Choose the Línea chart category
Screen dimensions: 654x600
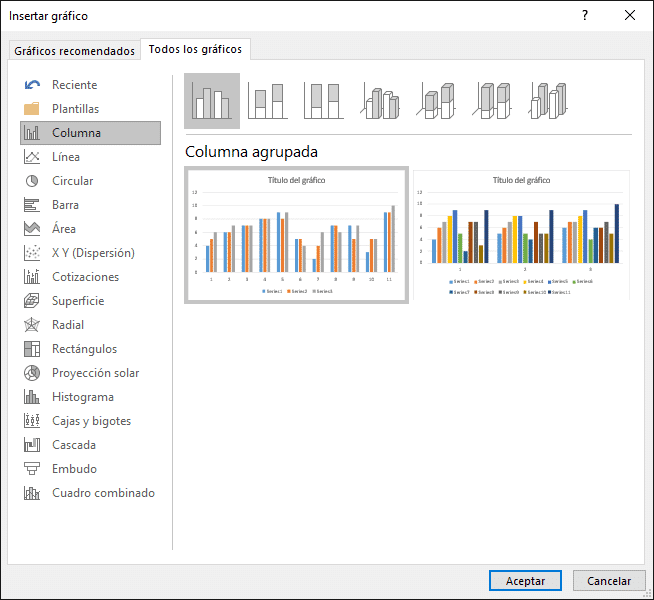[x=66, y=157]
